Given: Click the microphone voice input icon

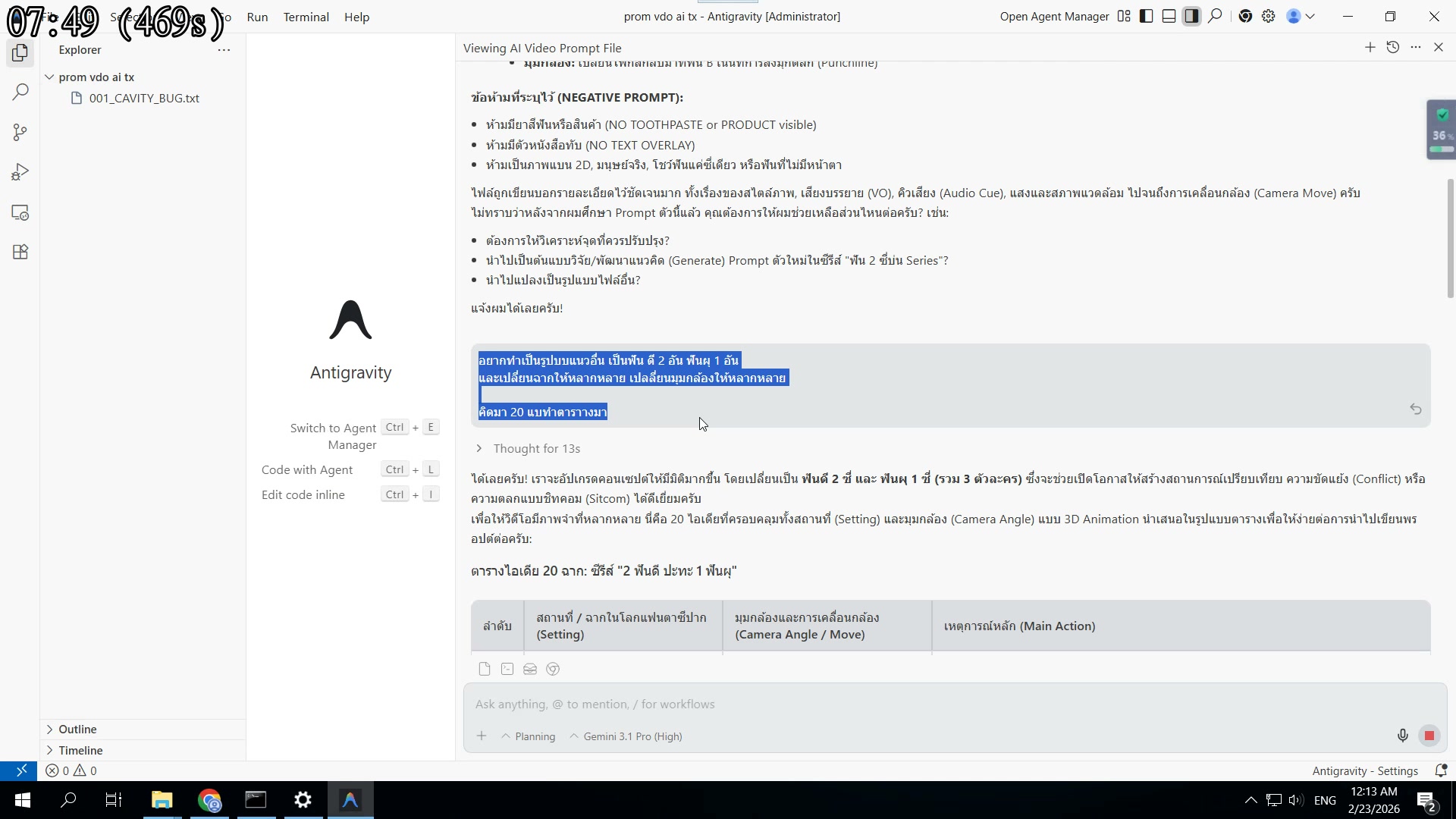Looking at the screenshot, I should [x=1402, y=736].
